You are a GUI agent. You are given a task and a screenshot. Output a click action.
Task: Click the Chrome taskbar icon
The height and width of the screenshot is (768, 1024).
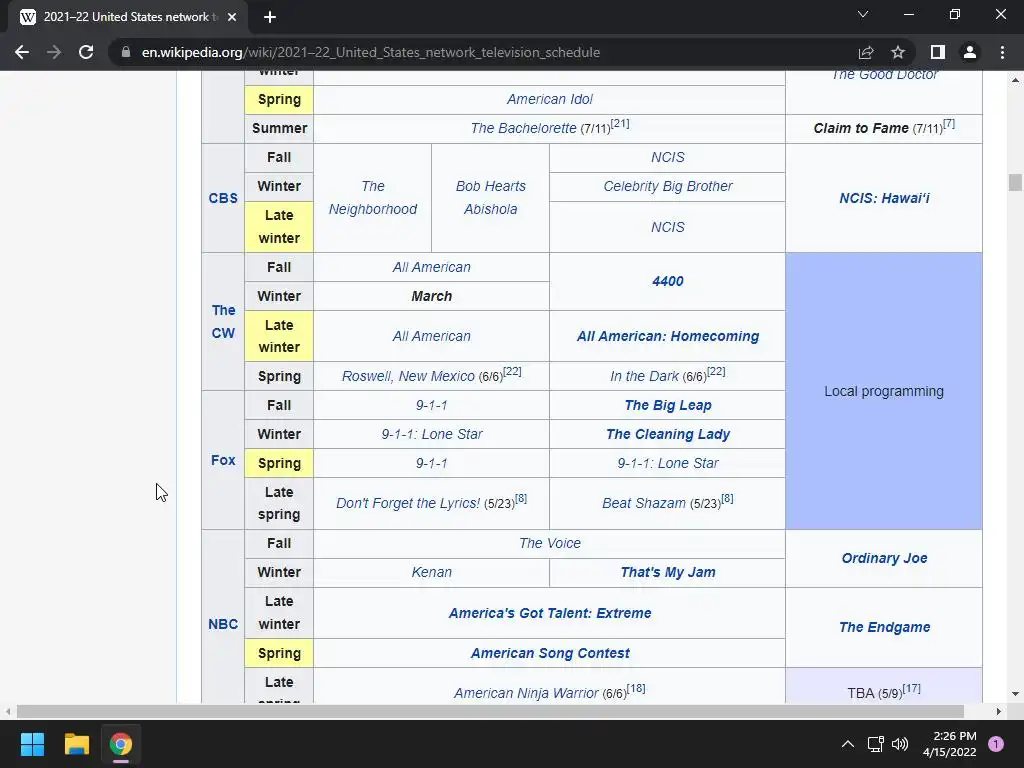pos(121,744)
